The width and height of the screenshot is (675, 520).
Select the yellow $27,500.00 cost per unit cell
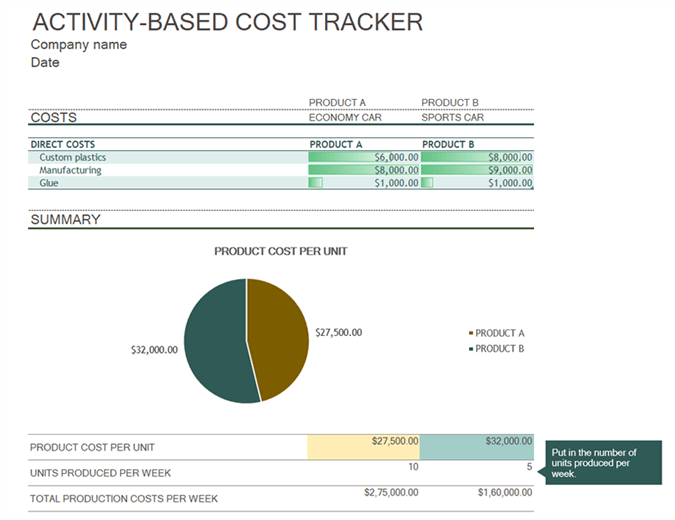coord(363,447)
